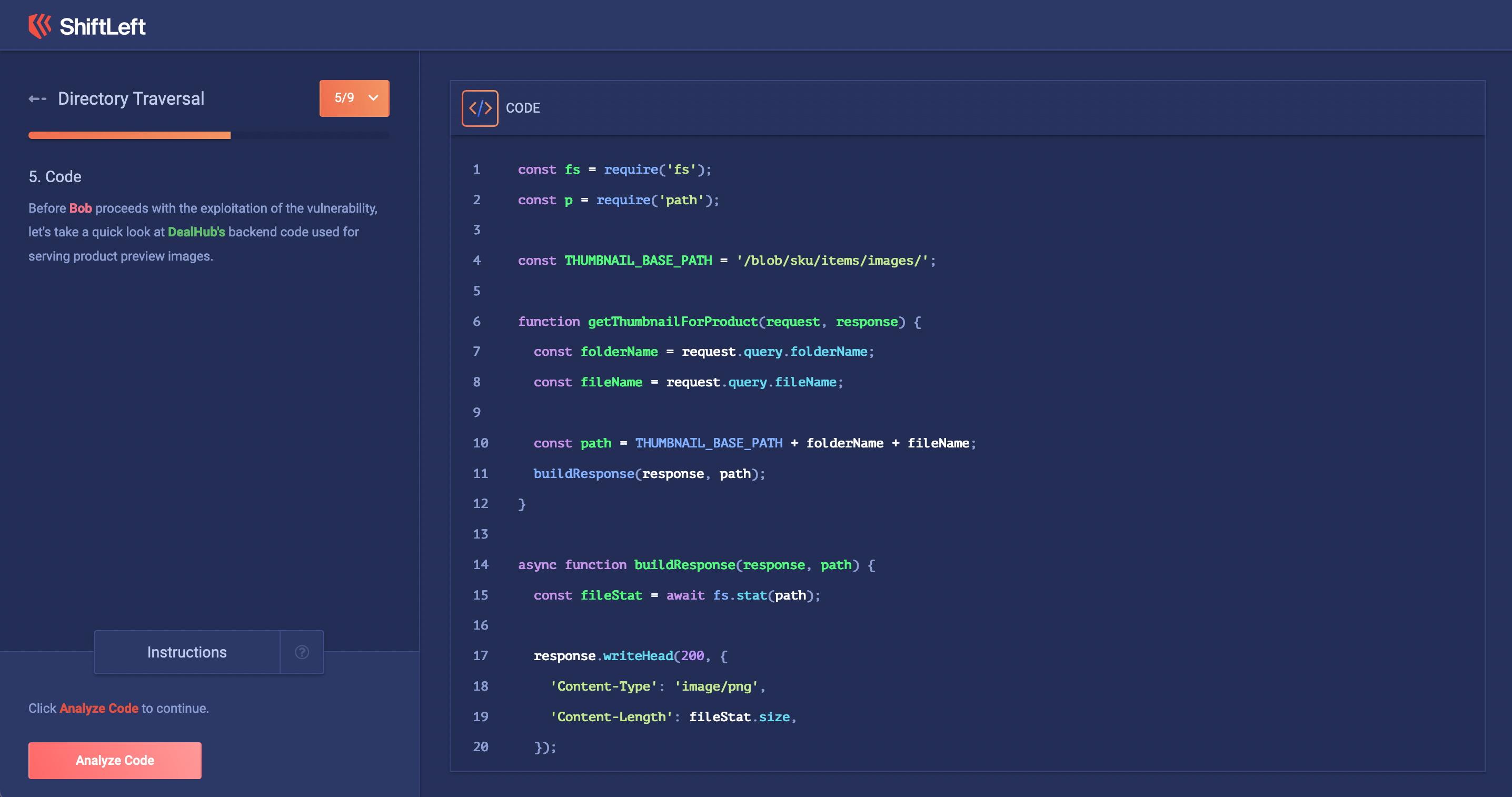Viewport: 1512px width, 797px height.
Task: Click the question mark help icon
Action: tap(302, 652)
